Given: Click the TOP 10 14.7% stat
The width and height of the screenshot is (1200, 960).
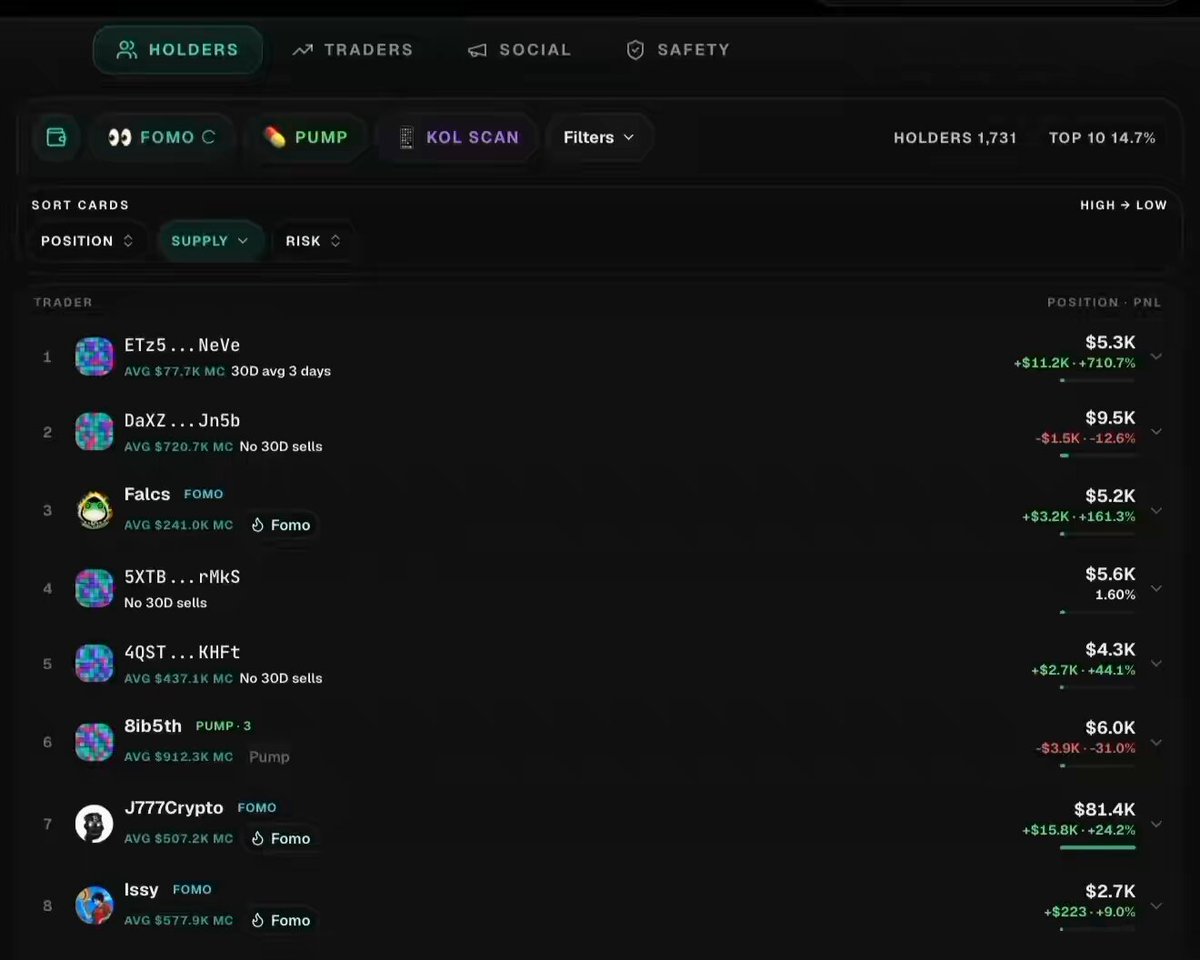Looking at the screenshot, I should click(x=1102, y=138).
